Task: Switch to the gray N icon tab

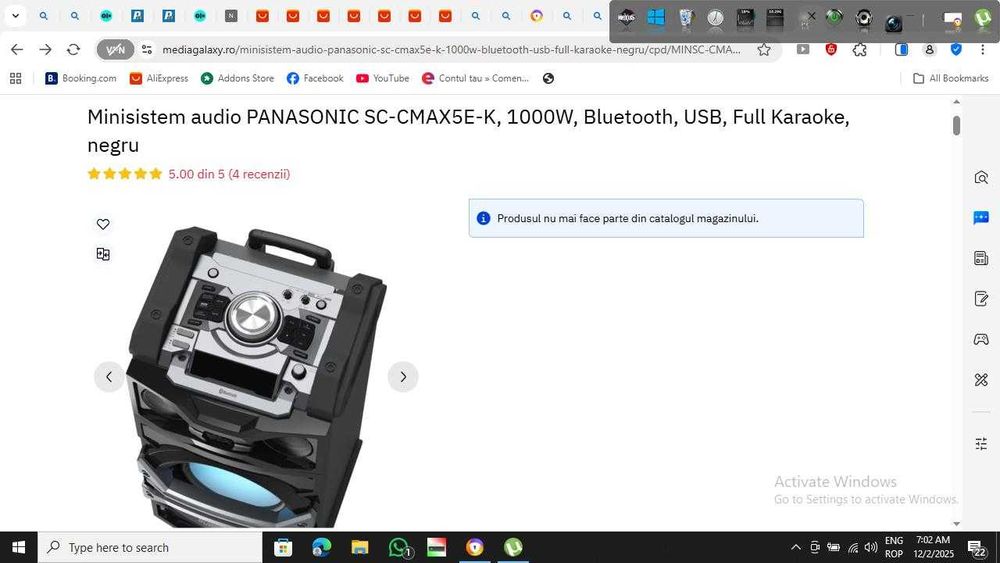Action: point(231,16)
